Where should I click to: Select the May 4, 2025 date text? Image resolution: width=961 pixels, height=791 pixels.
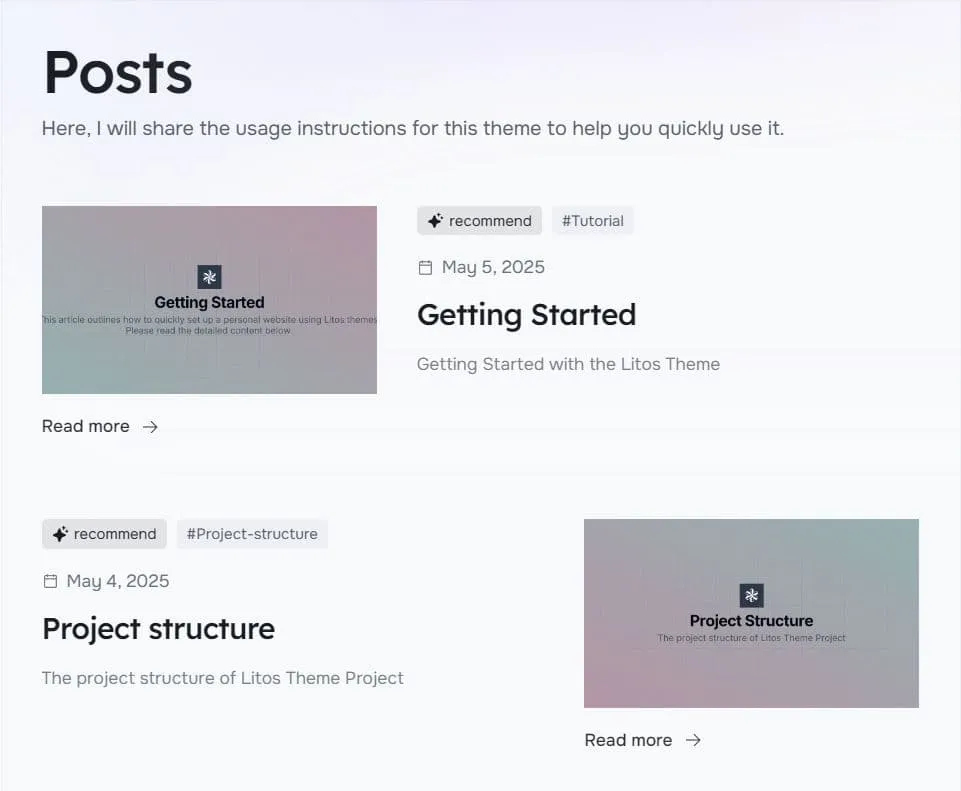[118, 581]
